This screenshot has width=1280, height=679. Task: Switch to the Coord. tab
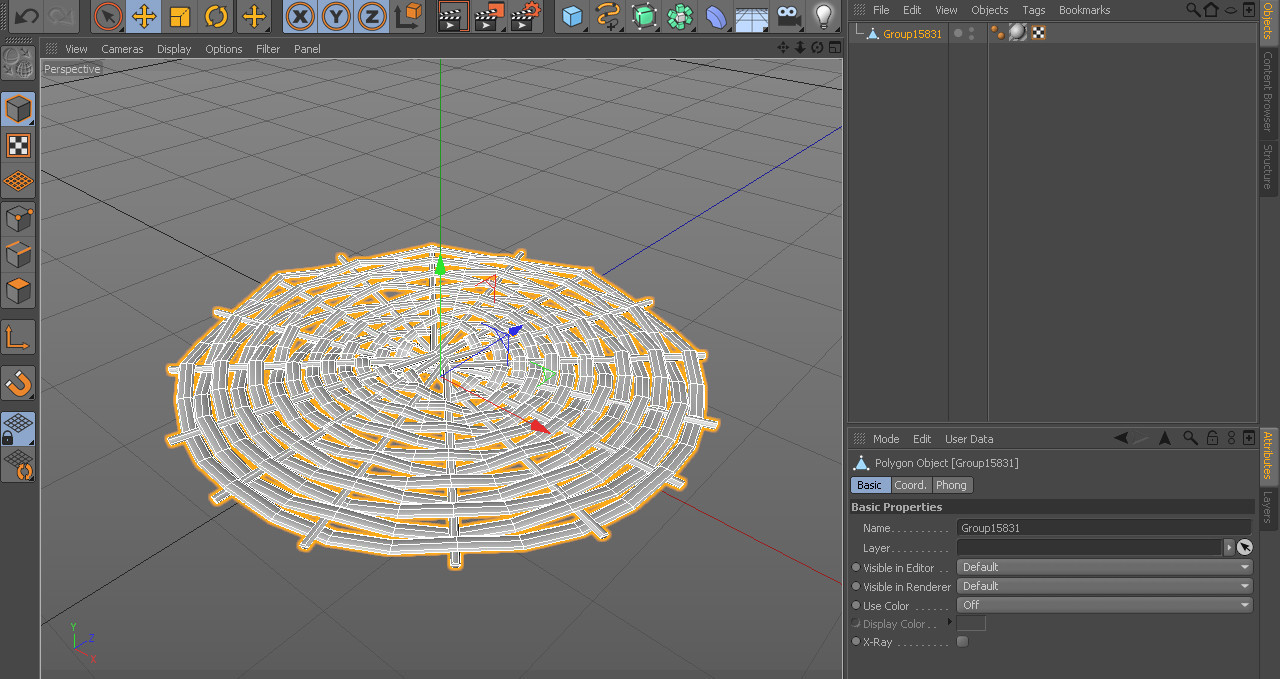910,485
